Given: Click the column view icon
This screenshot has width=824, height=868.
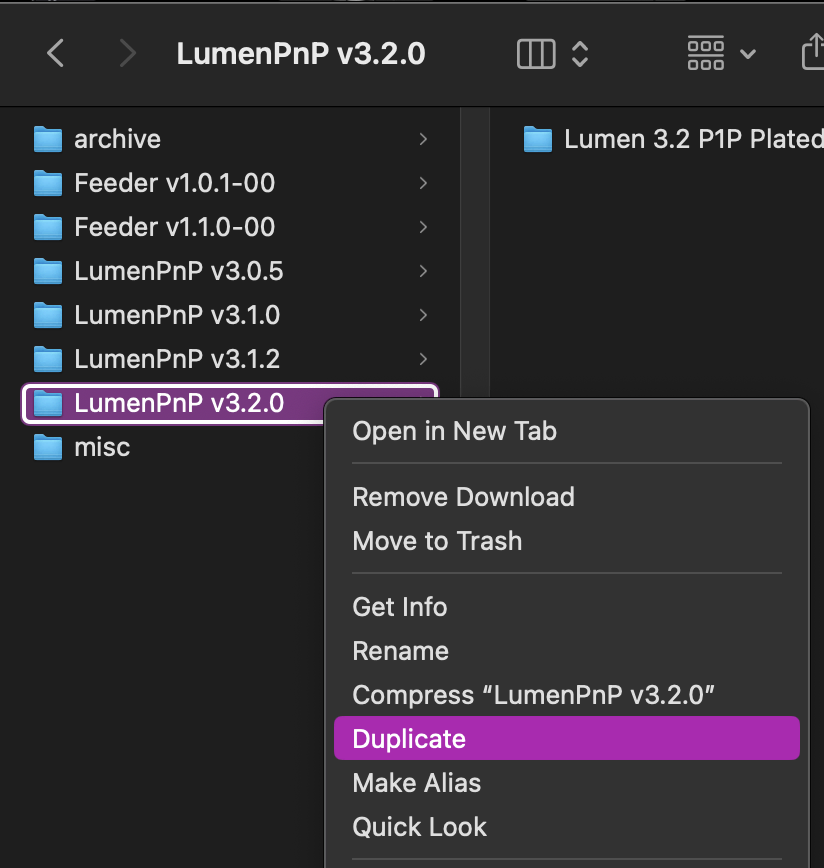Looking at the screenshot, I should point(536,53).
